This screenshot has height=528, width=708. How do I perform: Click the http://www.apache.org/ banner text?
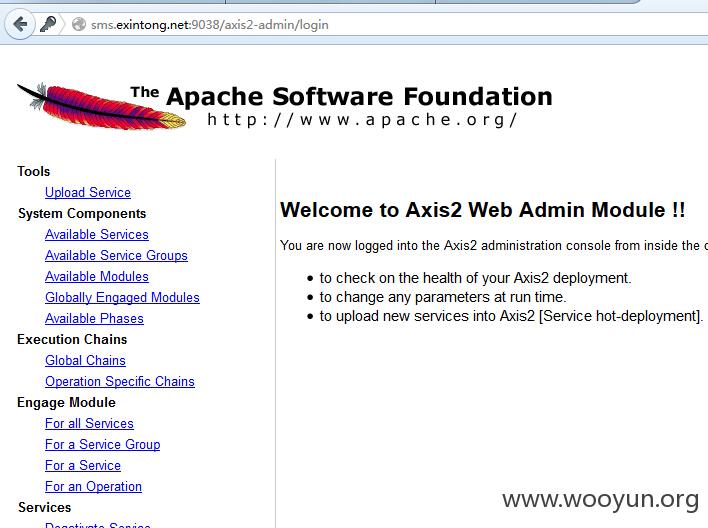(362, 120)
